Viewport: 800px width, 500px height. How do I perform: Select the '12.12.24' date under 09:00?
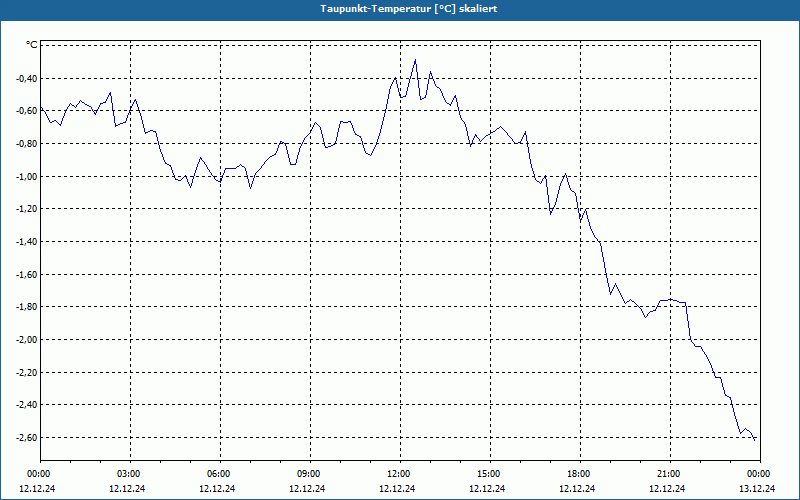(x=307, y=488)
